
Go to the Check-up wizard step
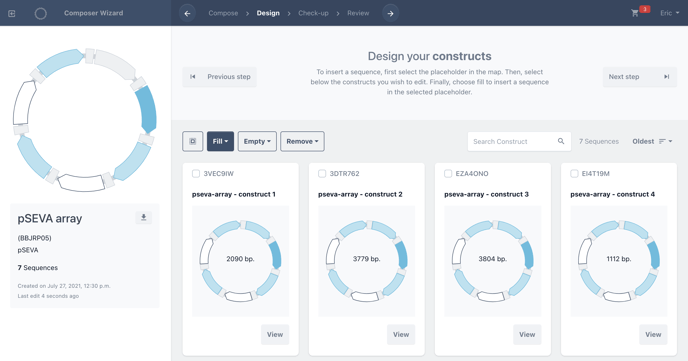click(x=313, y=13)
